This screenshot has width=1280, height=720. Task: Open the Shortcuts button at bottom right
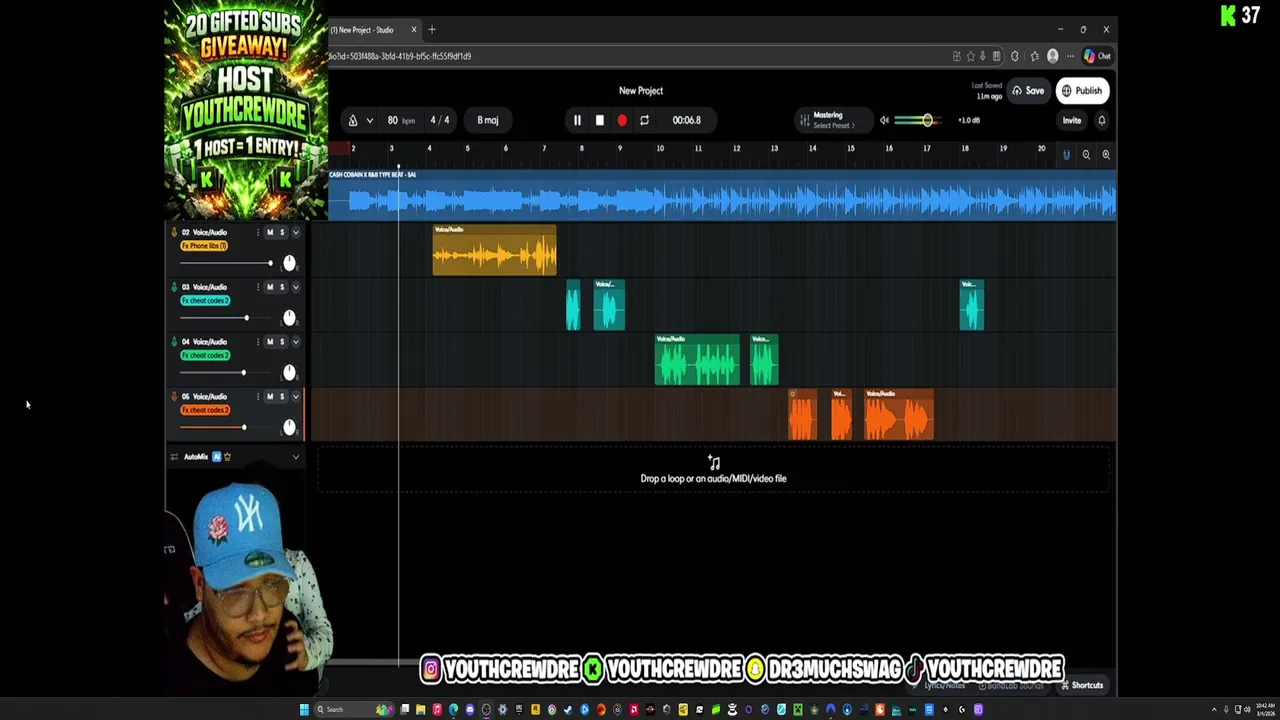[1081, 686]
